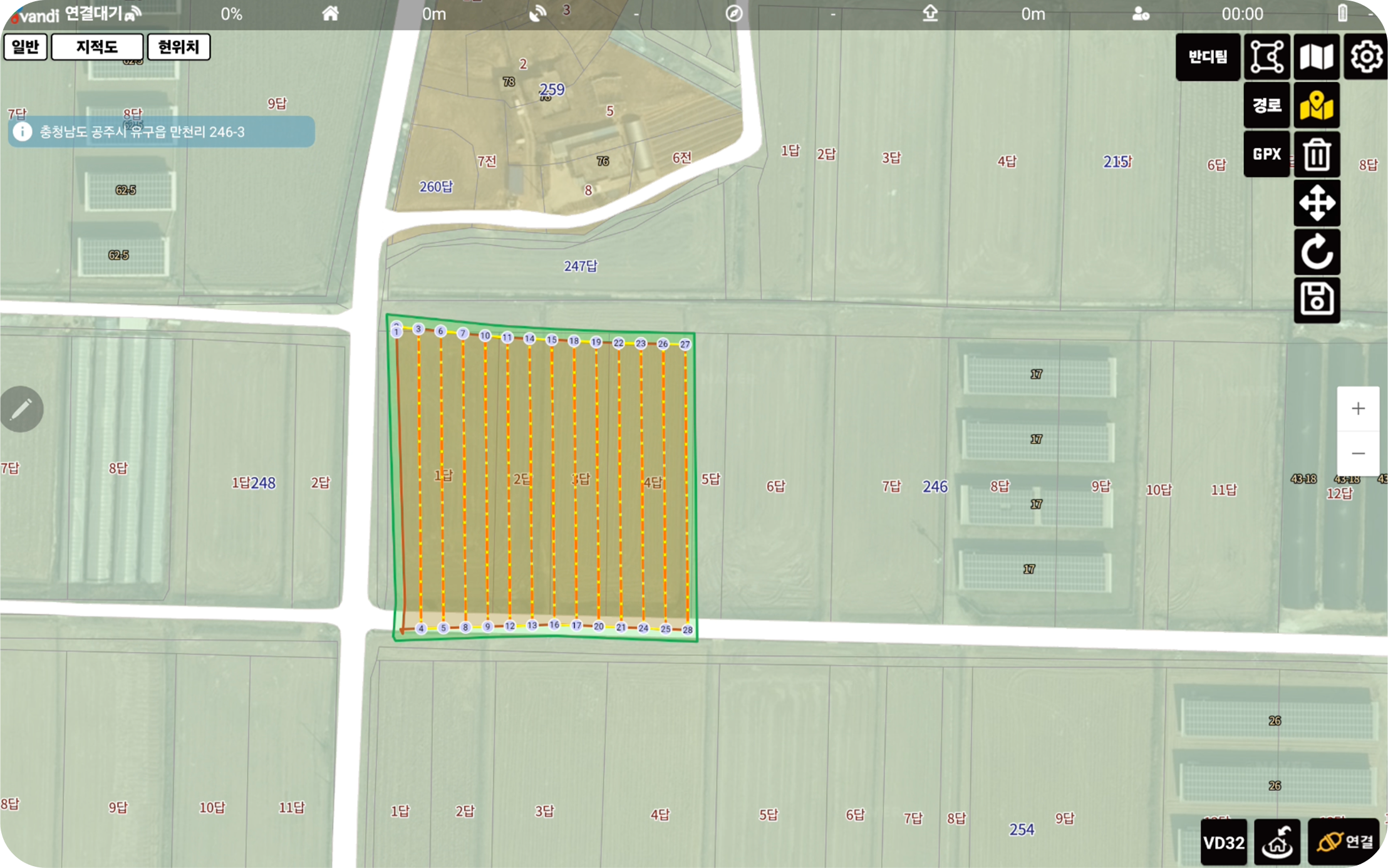Click the return-to-home drone icon

pos(1277,842)
